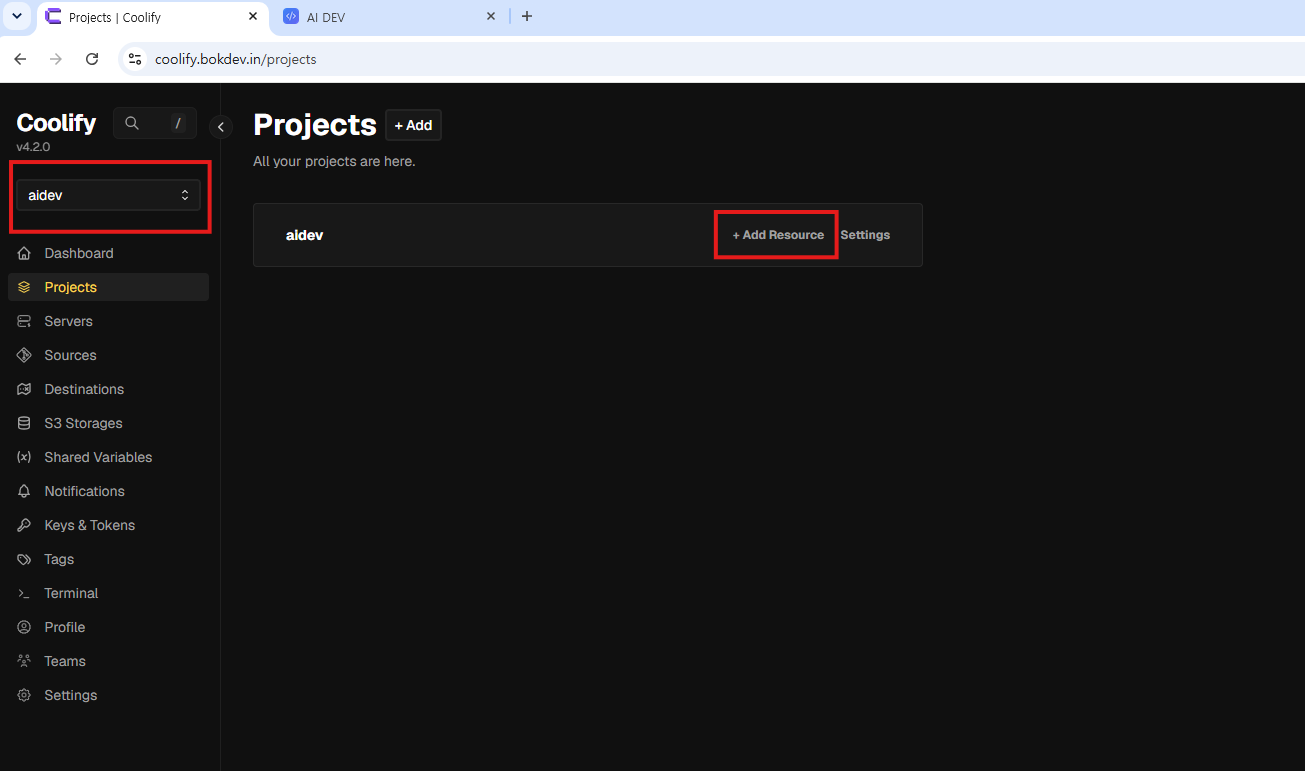Viewport: 1305px width, 771px height.
Task: Close the AI DEV tab
Action: [x=491, y=16]
